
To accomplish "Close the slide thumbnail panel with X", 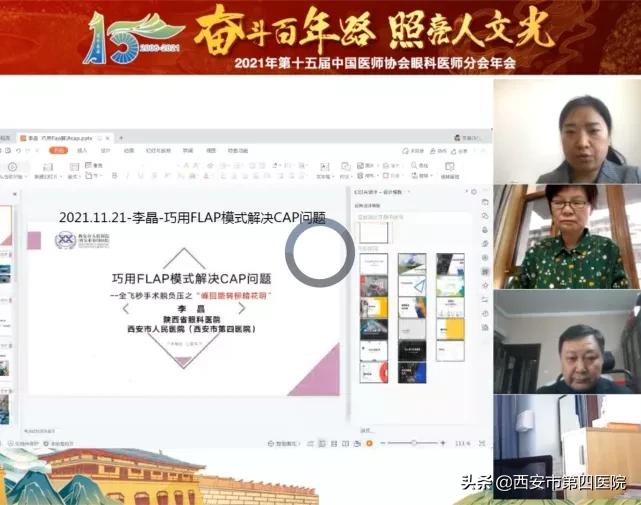I will pos(15,194).
